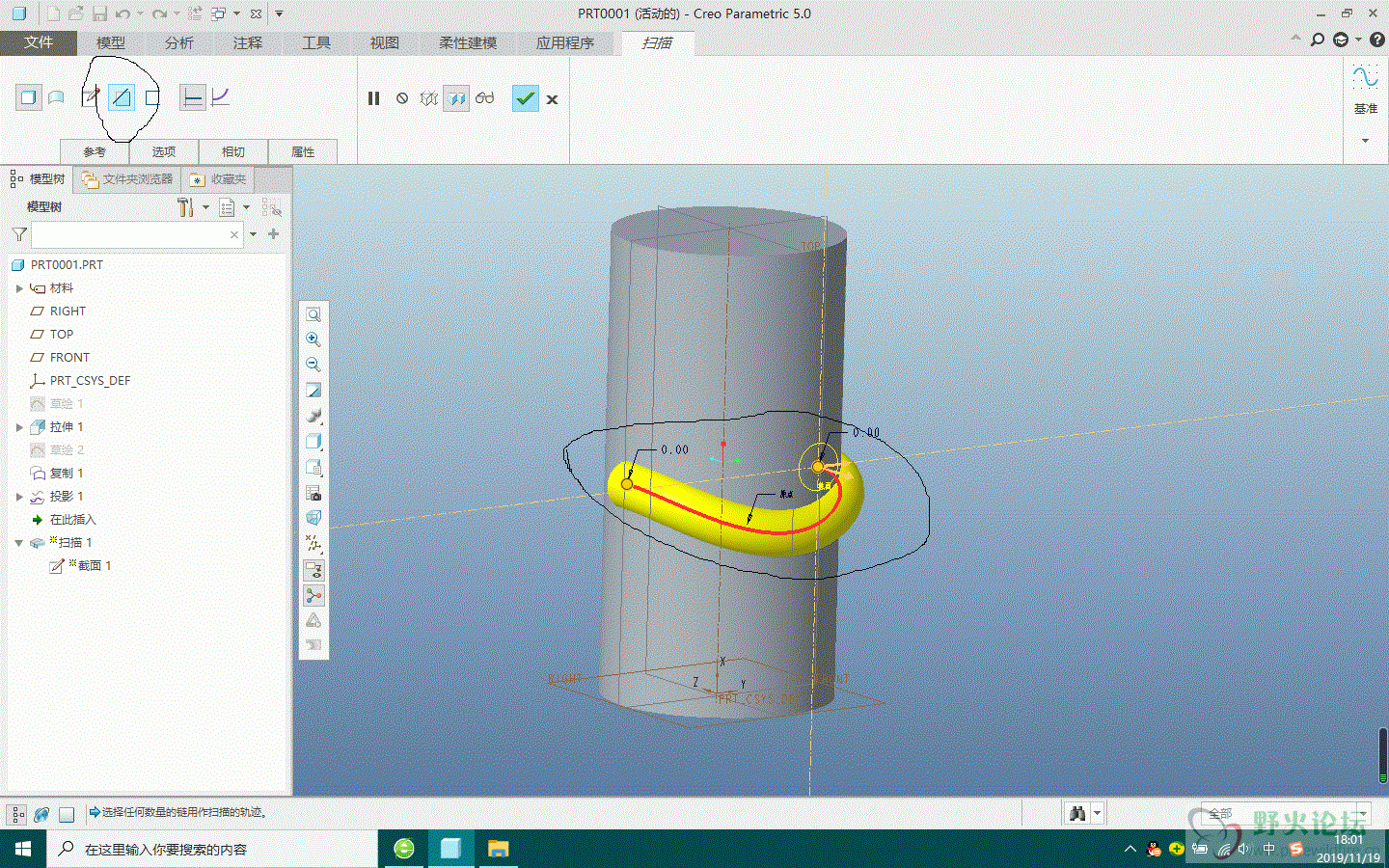Choose the variable section sweep option
This screenshot has width=1389, height=868.
221,97
